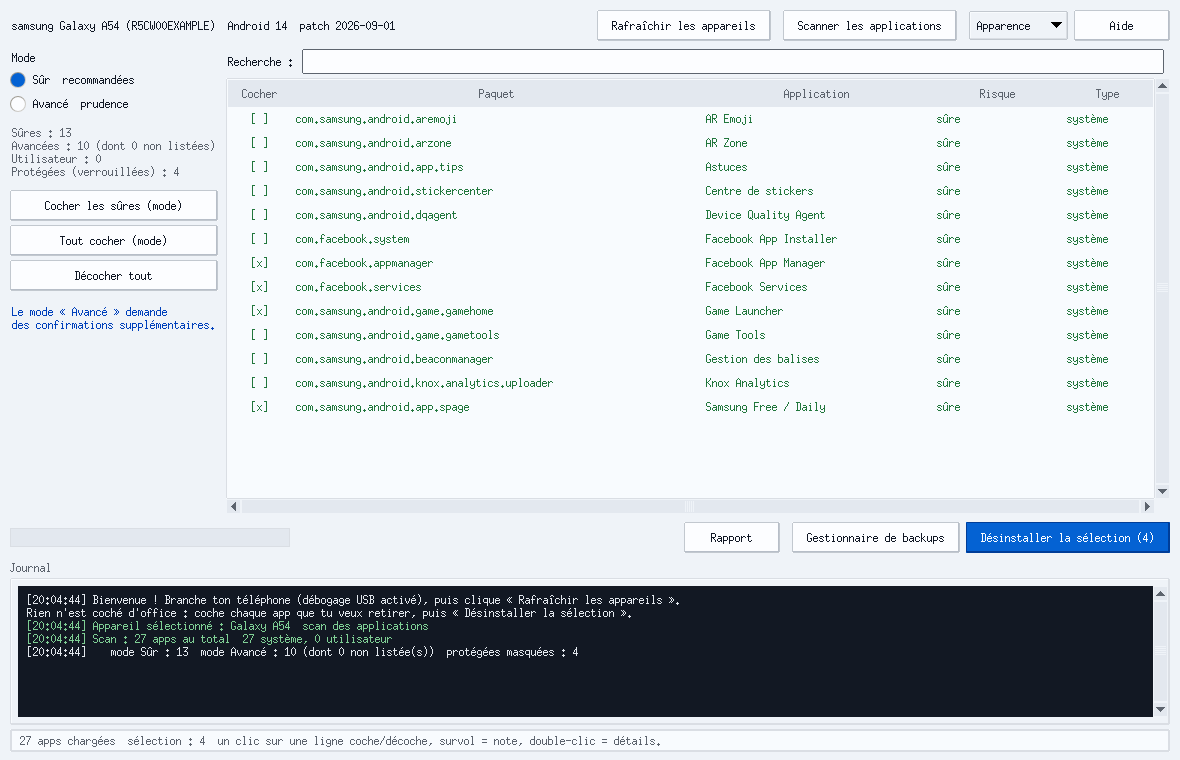
Task: Click "Désinstaller la sélection (4)"
Action: [1067, 537]
